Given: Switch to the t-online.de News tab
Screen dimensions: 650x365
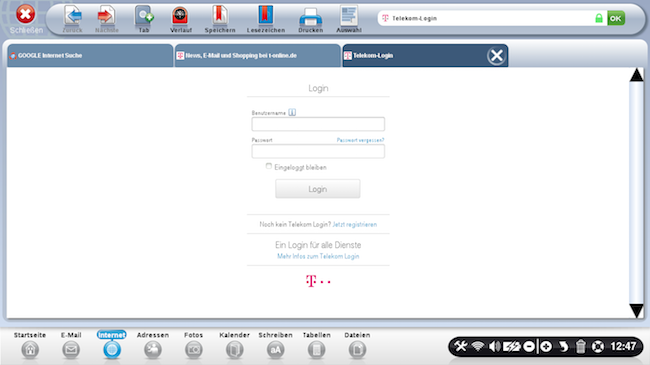Looking at the screenshot, I should 257,56.
